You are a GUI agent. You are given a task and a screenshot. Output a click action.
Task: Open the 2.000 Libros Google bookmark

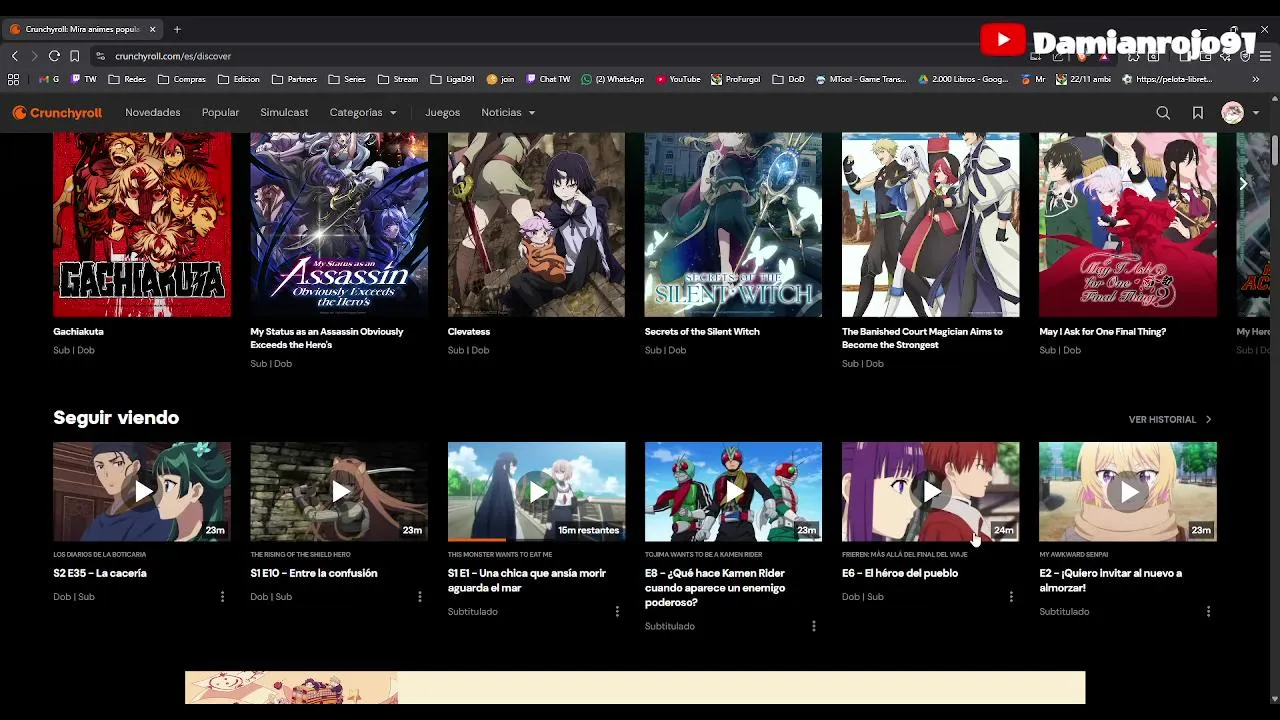(x=962, y=79)
